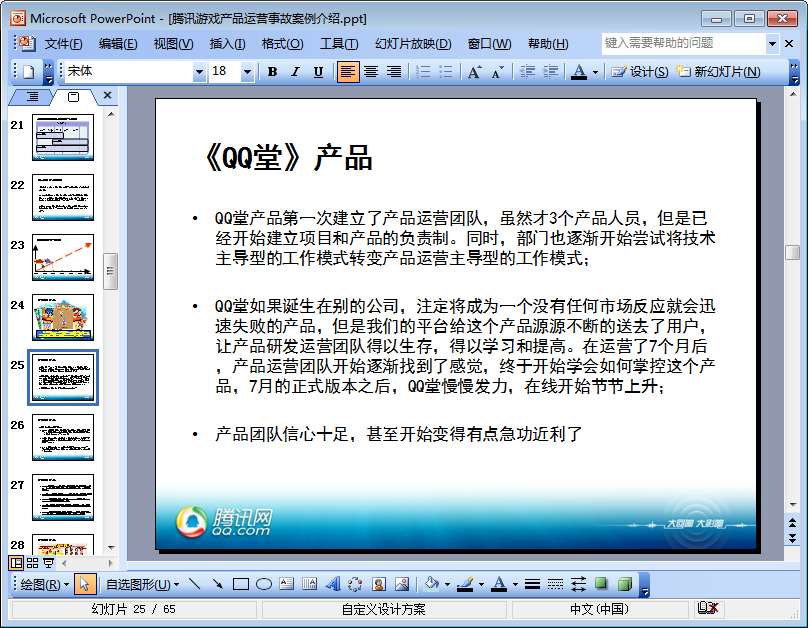The width and height of the screenshot is (808, 628).
Task: Open the 格式(O) menu
Action: click(282, 44)
